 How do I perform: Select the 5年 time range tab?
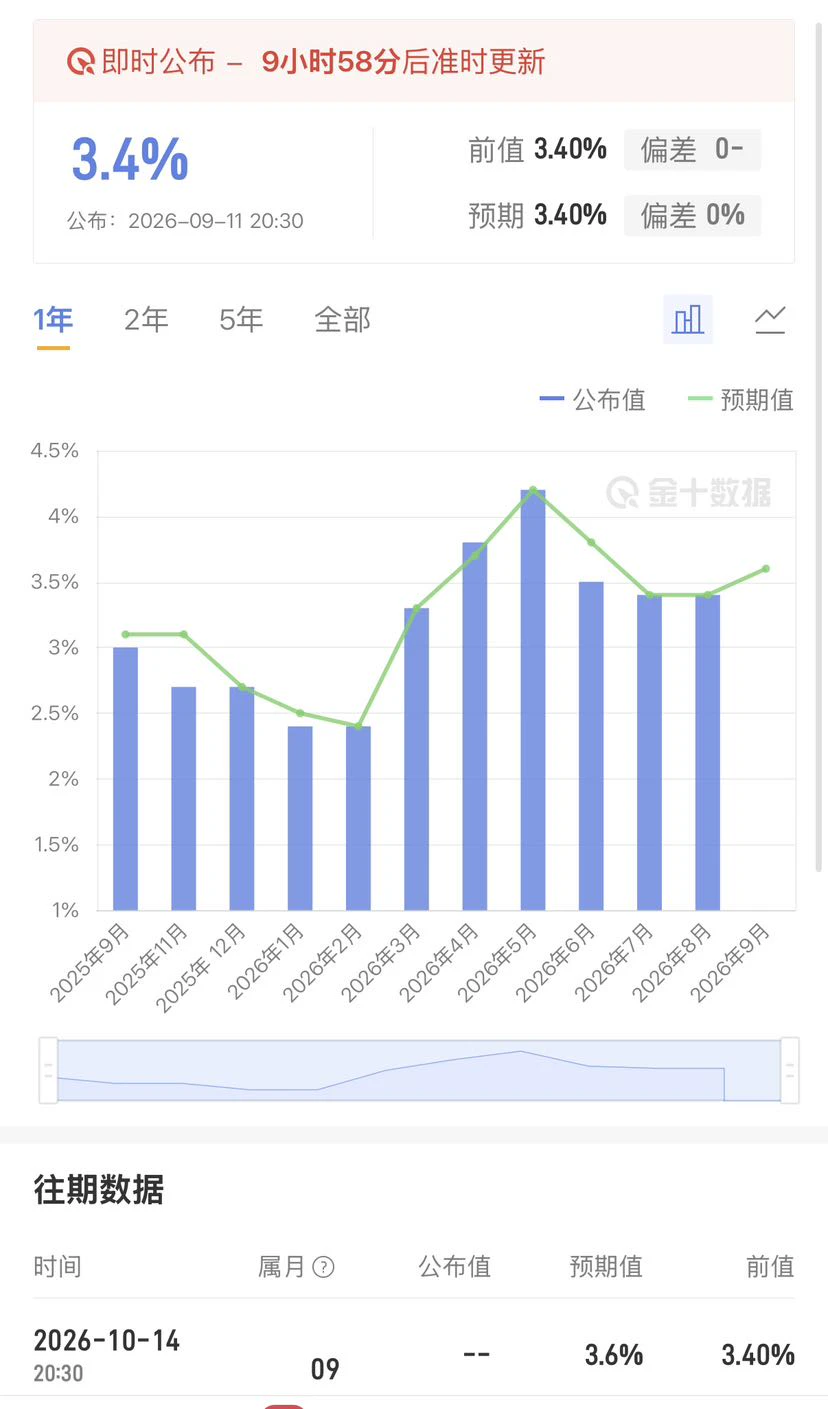click(241, 320)
